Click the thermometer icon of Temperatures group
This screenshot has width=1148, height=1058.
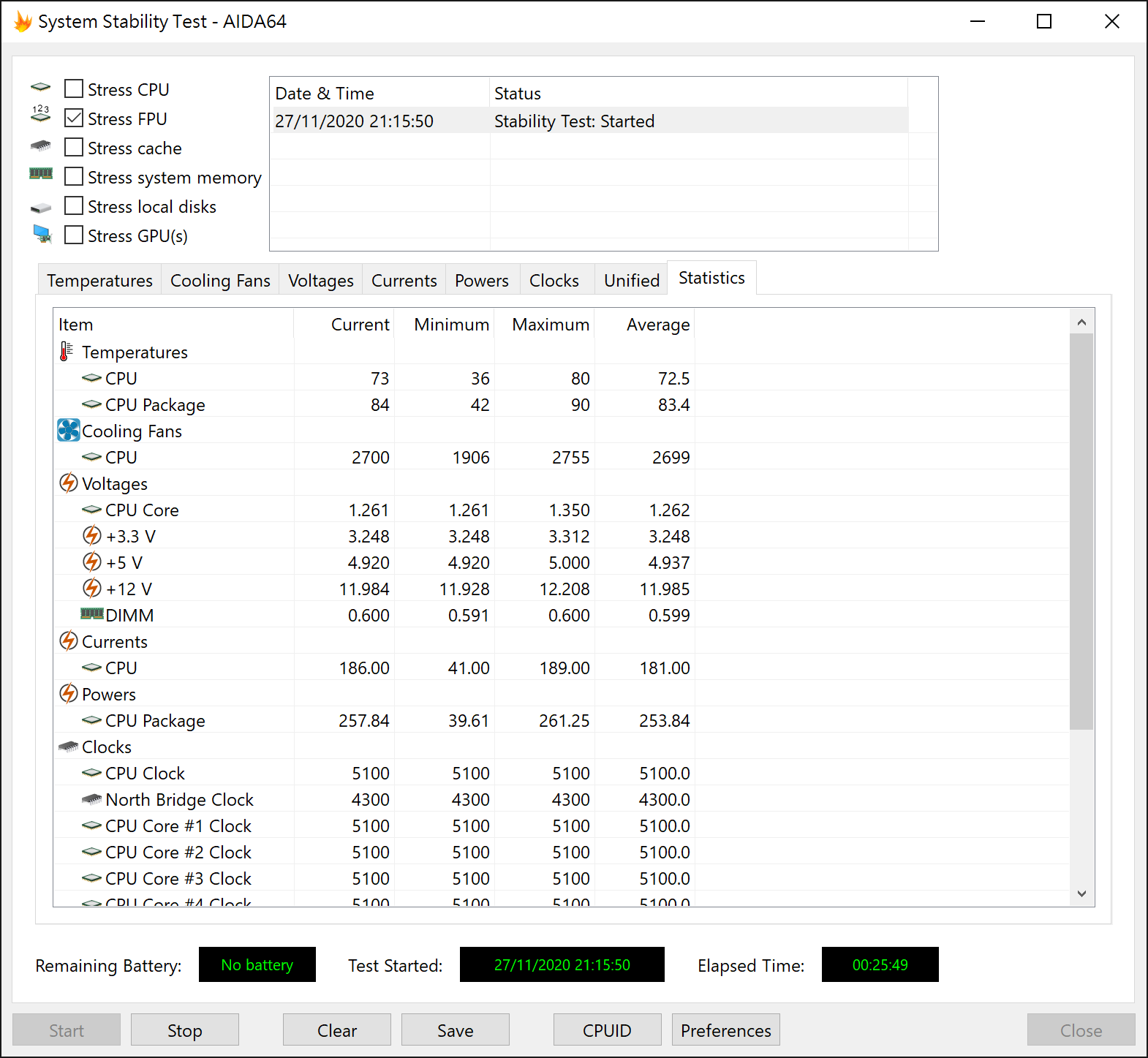[x=67, y=352]
